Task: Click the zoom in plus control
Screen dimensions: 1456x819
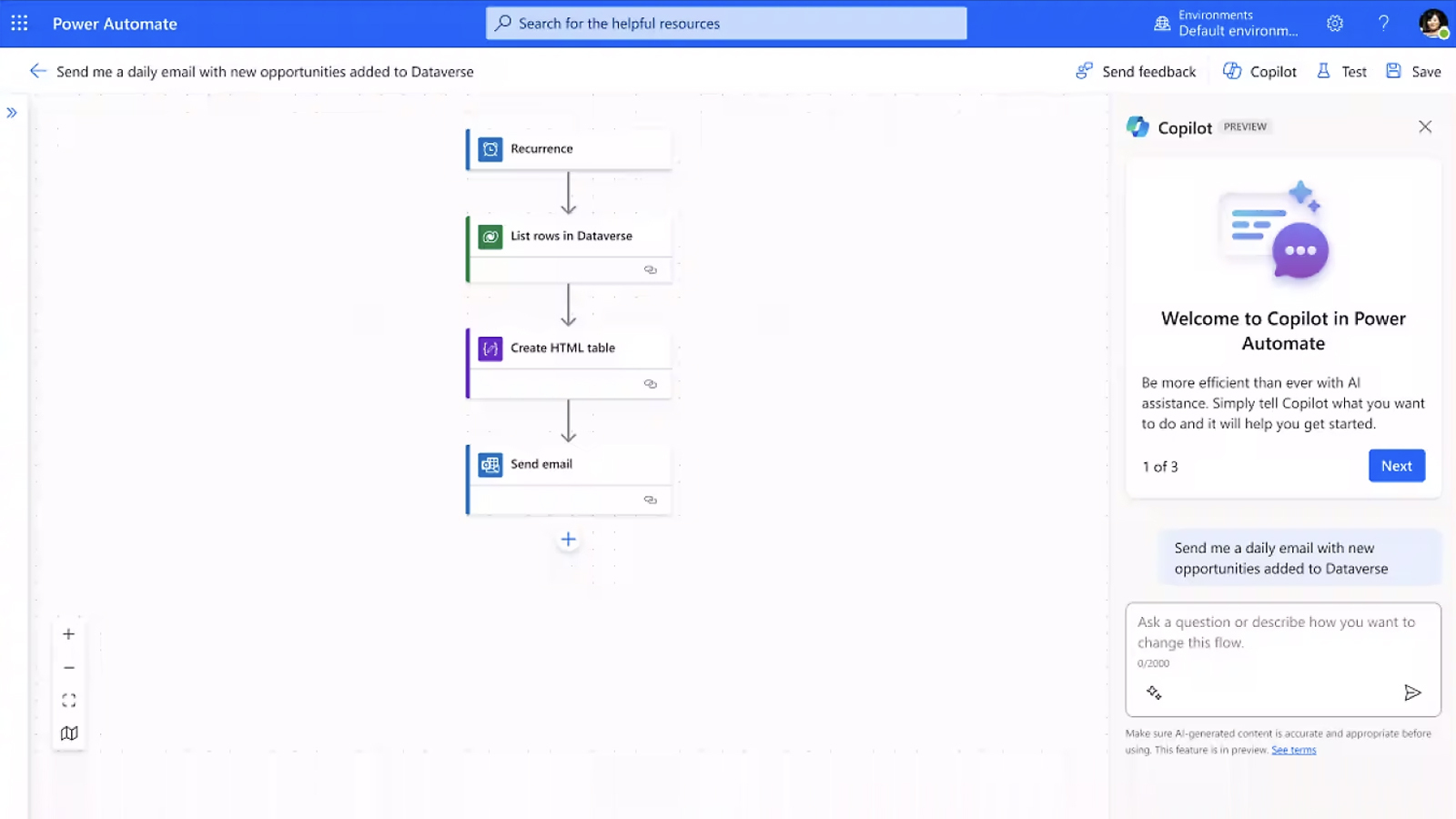Action: coord(68,634)
